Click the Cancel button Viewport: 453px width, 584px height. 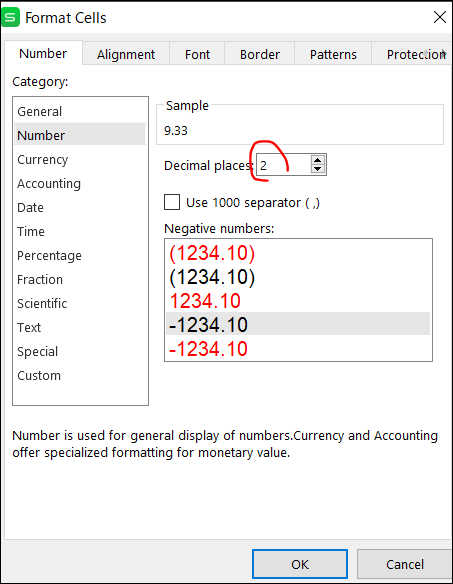(405, 564)
